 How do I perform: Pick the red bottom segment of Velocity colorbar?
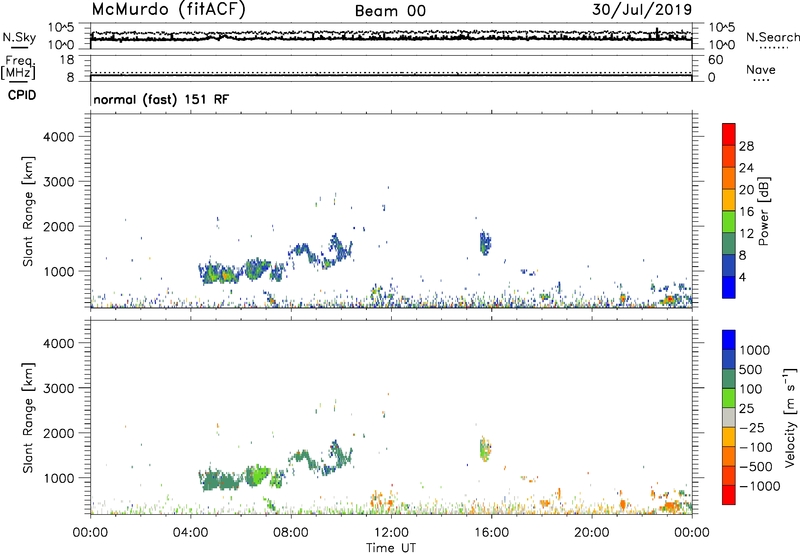(729, 495)
